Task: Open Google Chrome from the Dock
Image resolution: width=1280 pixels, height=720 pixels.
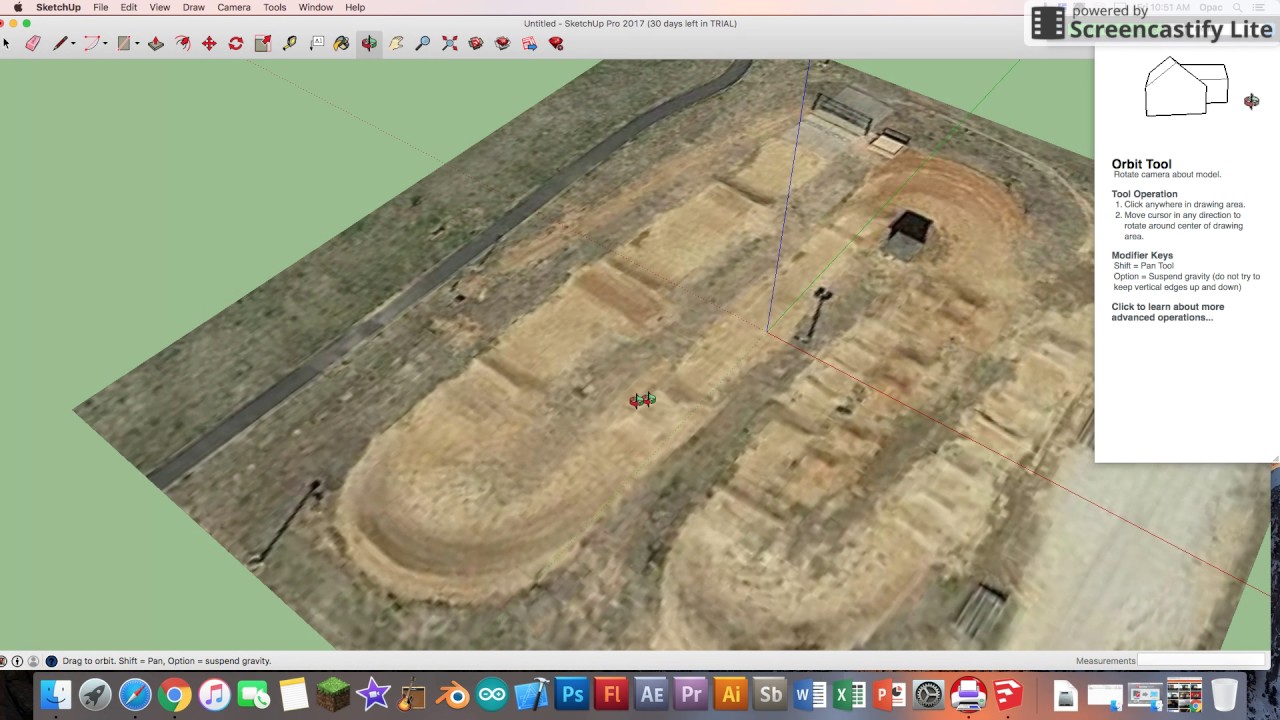Action: click(x=174, y=694)
